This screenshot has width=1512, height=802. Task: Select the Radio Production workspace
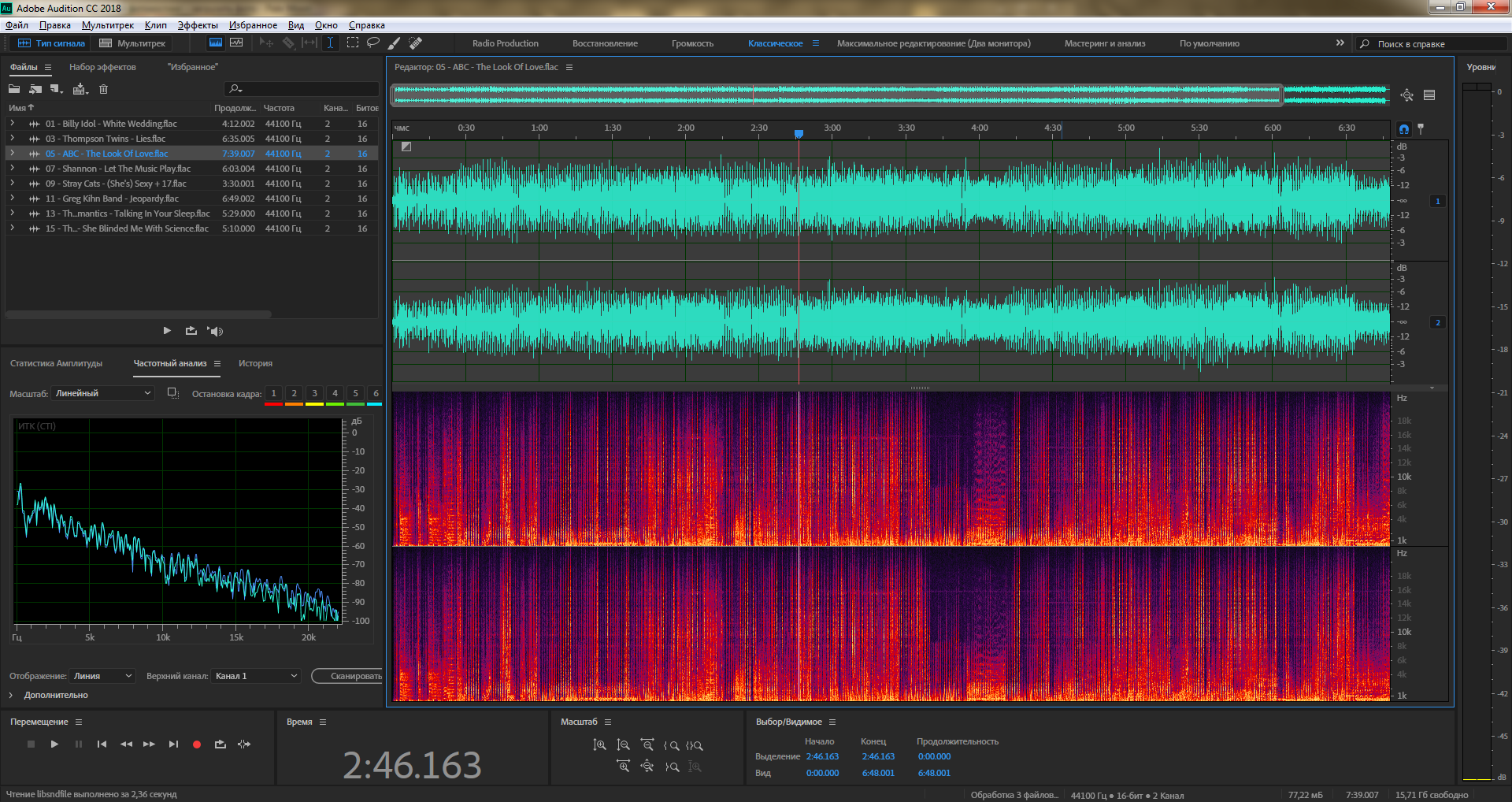(x=506, y=43)
